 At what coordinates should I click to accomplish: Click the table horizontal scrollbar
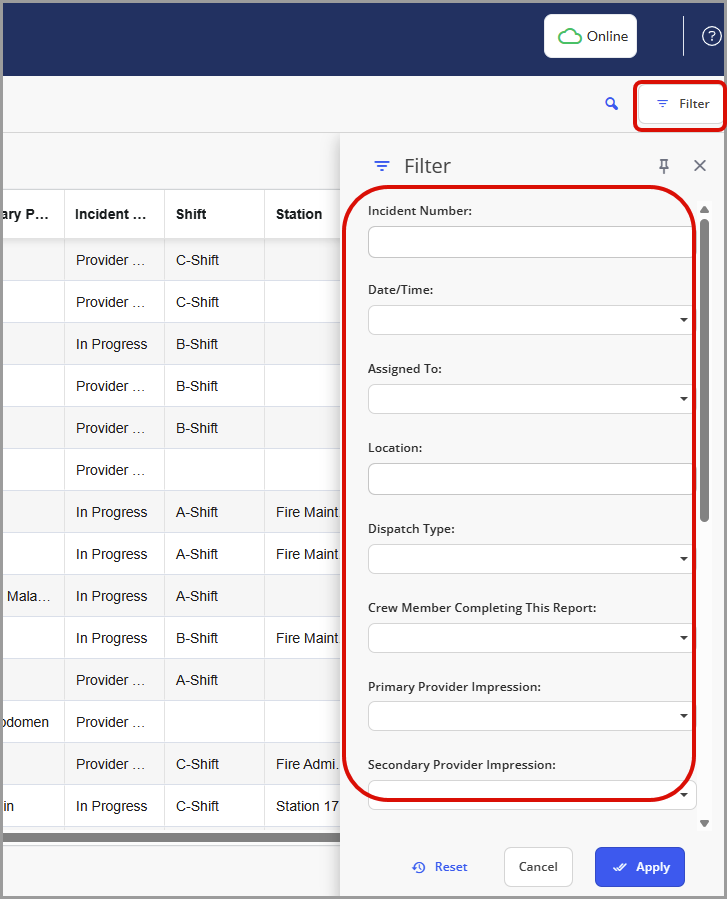click(171, 838)
